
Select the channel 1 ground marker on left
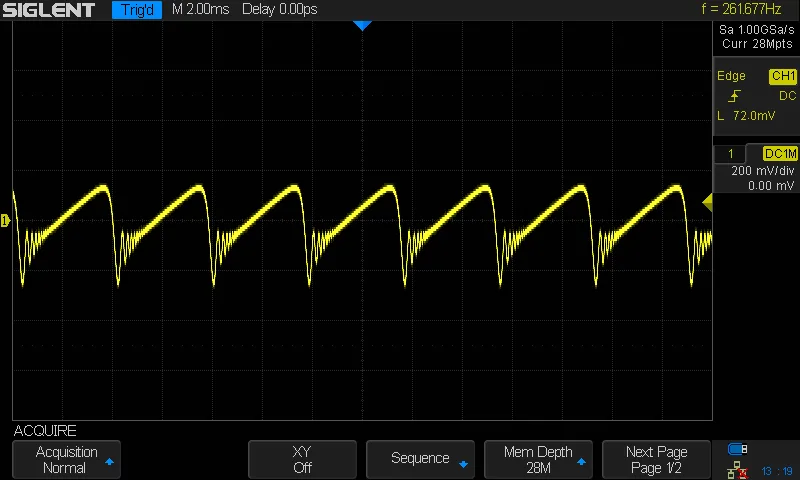(5, 220)
